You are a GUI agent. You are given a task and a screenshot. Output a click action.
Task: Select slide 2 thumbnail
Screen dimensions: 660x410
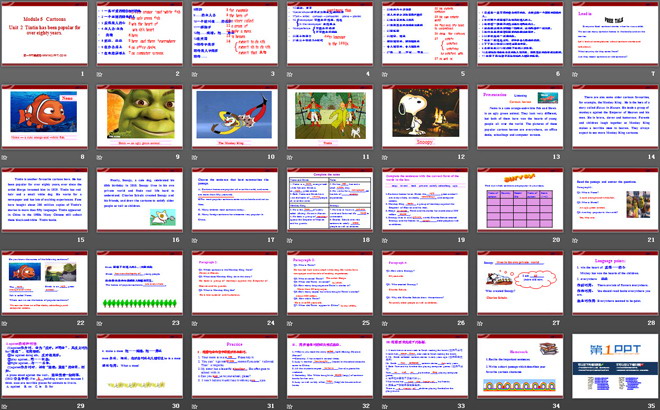click(140, 34)
